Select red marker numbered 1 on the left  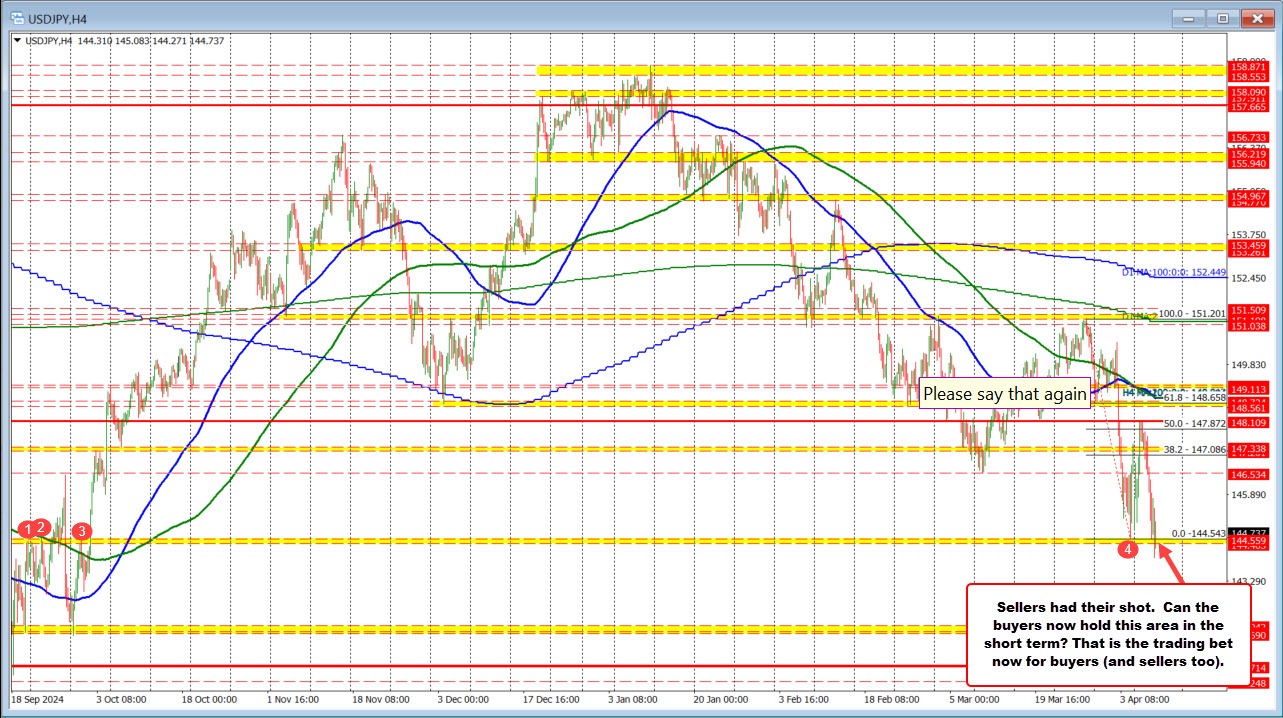click(x=28, y=529)
